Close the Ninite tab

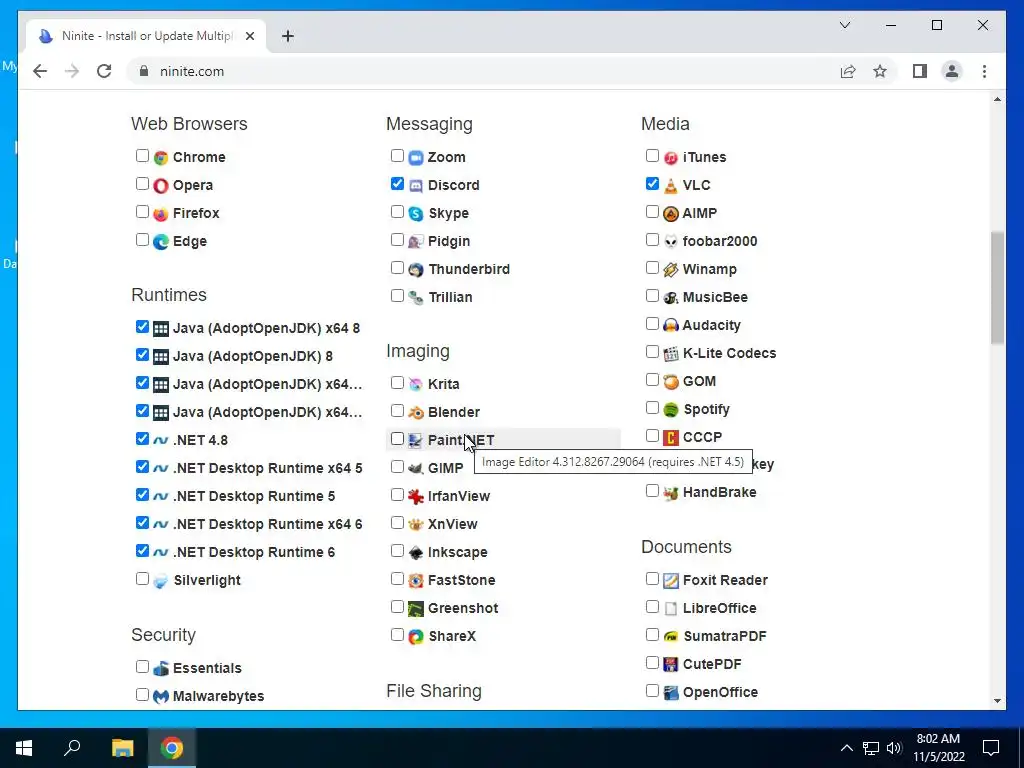(249, 36)
